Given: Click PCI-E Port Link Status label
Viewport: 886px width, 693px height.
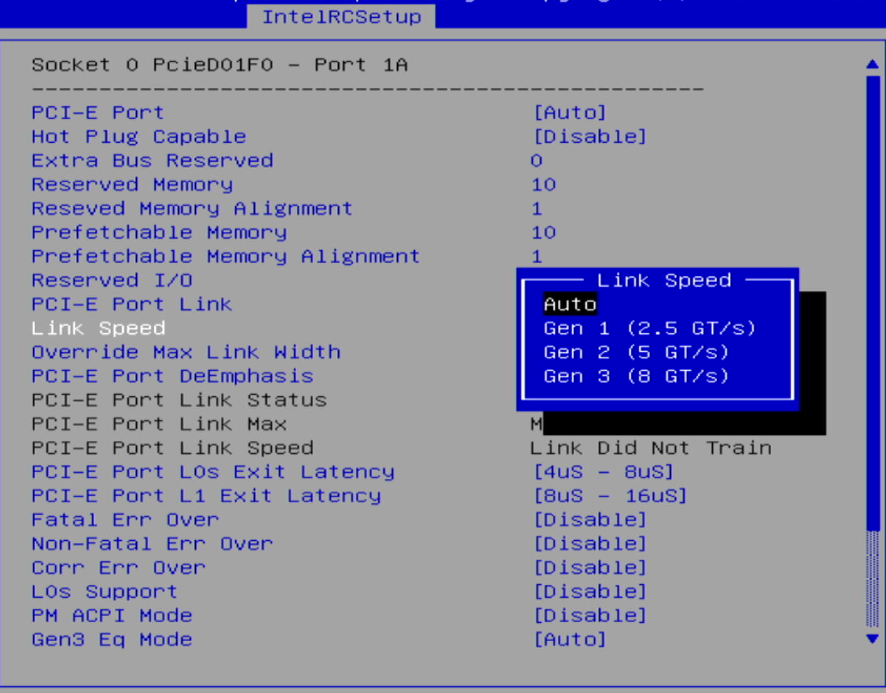Looking at the screenshot, I should (x=179, y=400).
